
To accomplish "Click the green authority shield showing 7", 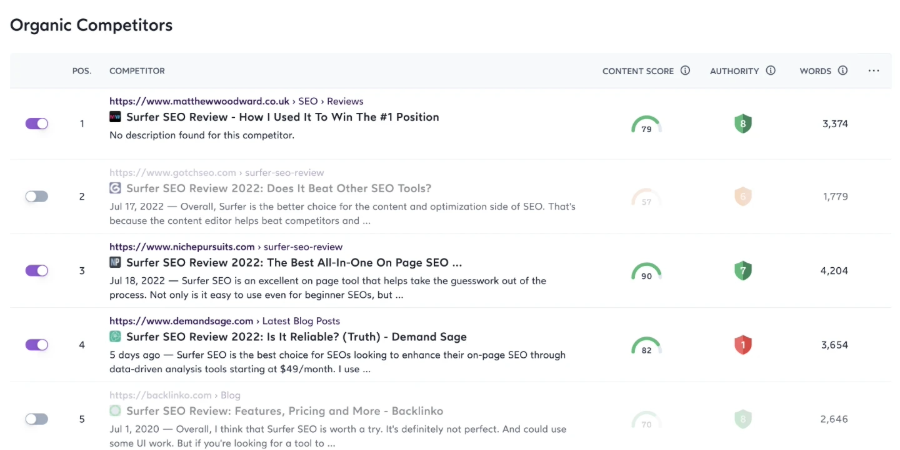I will pyautogui.click(x=743, y=271).
